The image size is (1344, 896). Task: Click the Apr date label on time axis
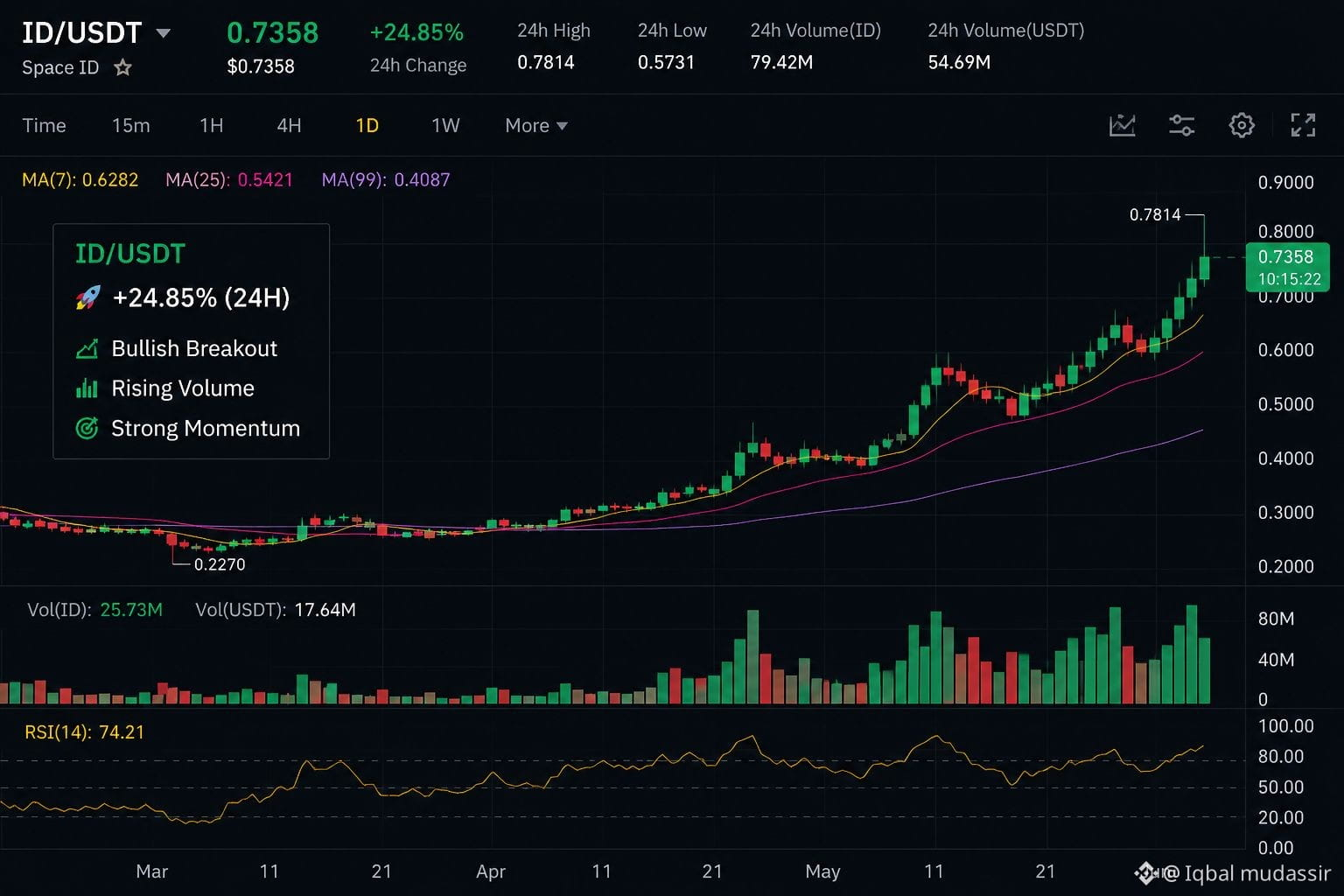coord(491,871)
